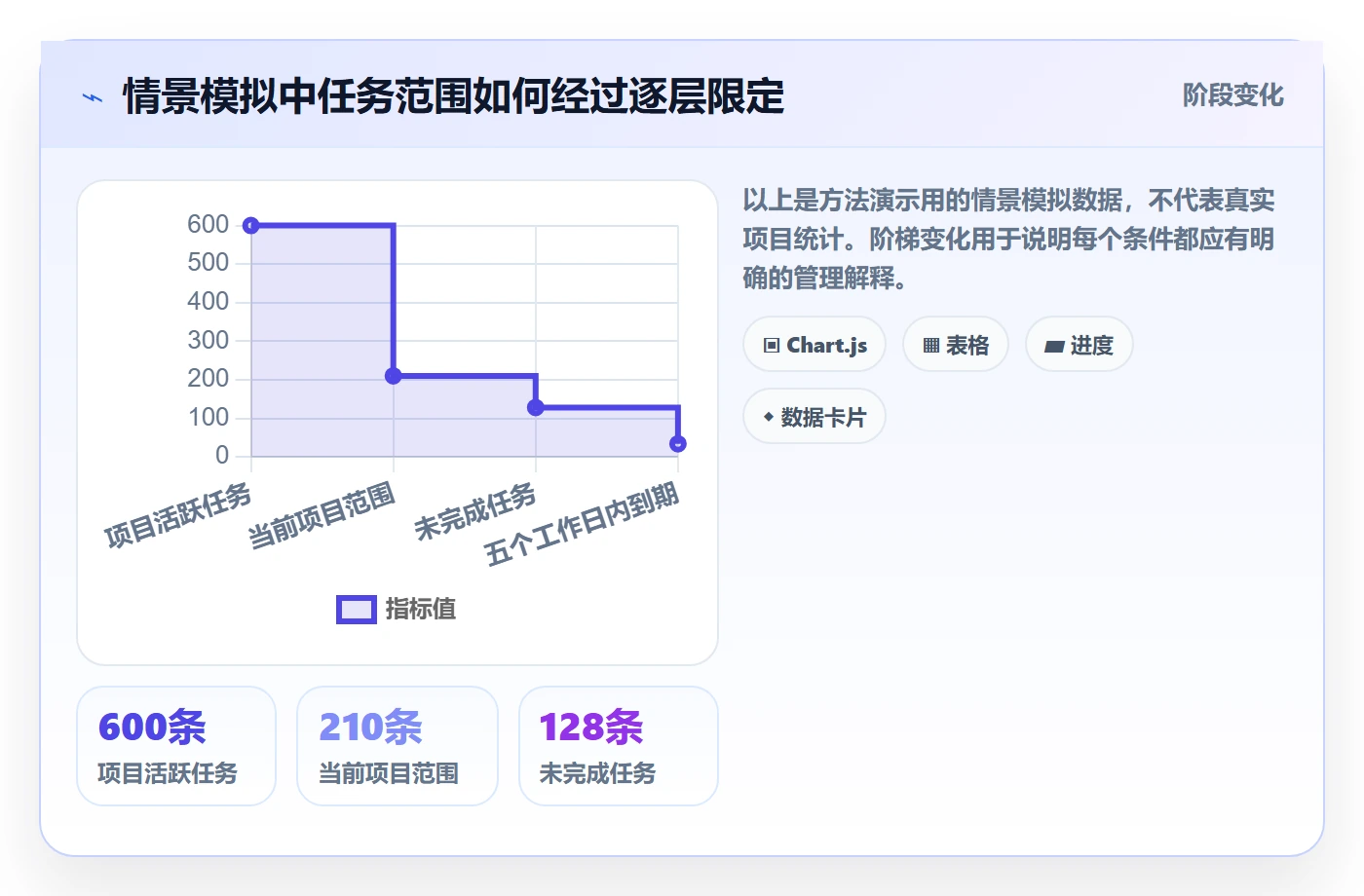Click the x-axis label 五个工作日内到期
1364x896 pixels.
coord(582,524)
